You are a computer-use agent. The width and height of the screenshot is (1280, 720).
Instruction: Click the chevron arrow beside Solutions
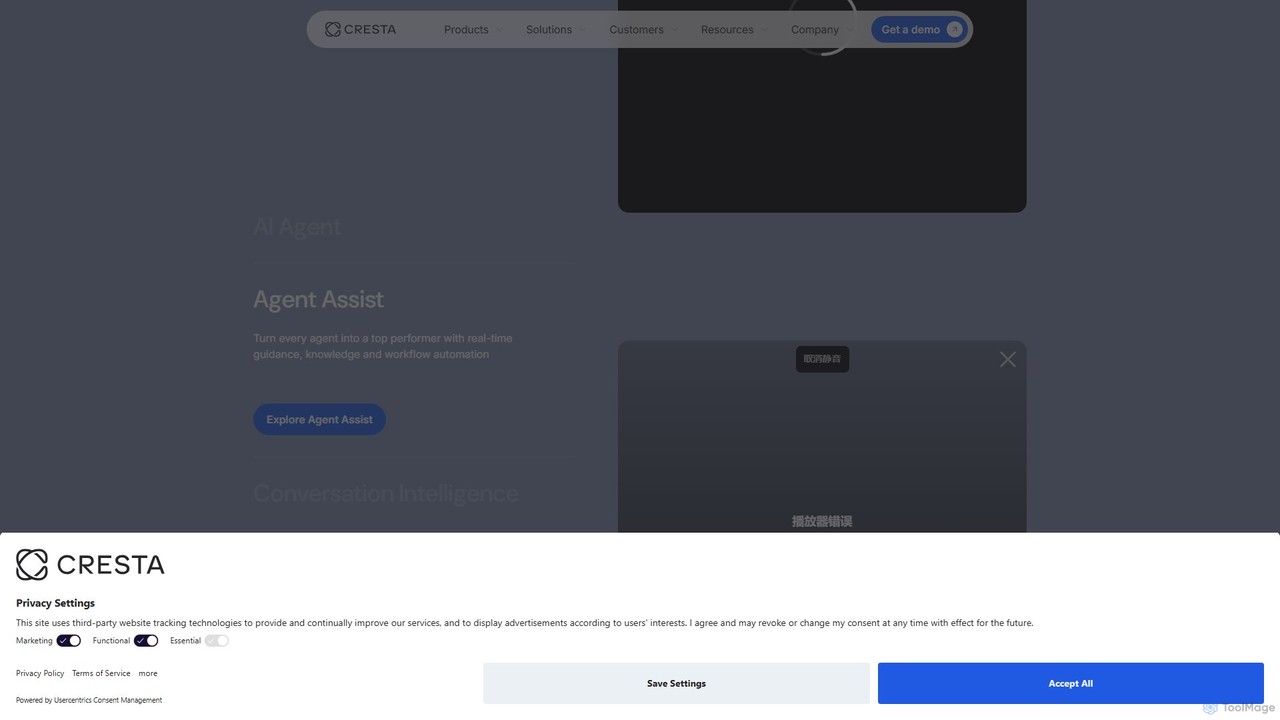click(x=583, y=30)
